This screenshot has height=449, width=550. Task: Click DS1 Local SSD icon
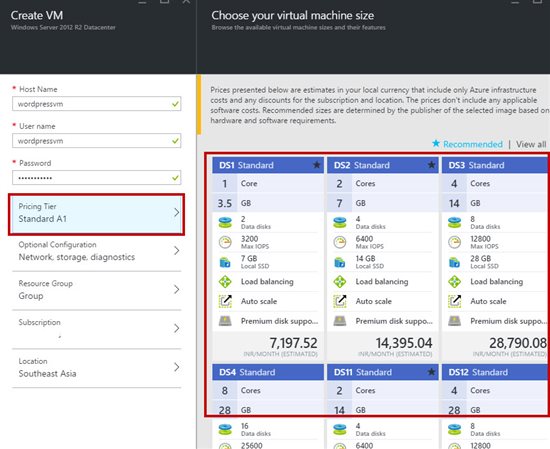[225, 262]
